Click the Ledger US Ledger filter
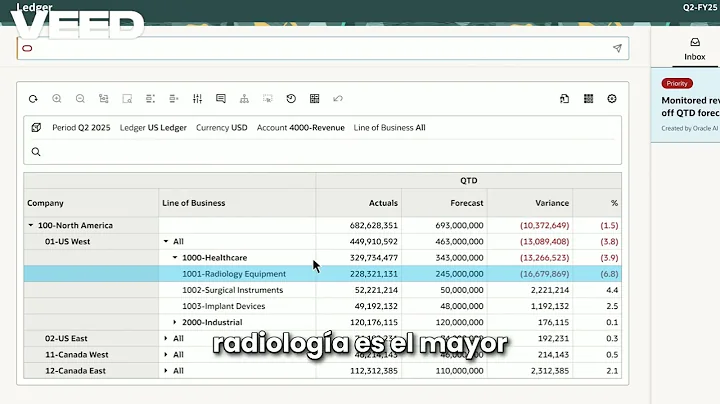This screenshot has height=404, width=720. [153, 128]
